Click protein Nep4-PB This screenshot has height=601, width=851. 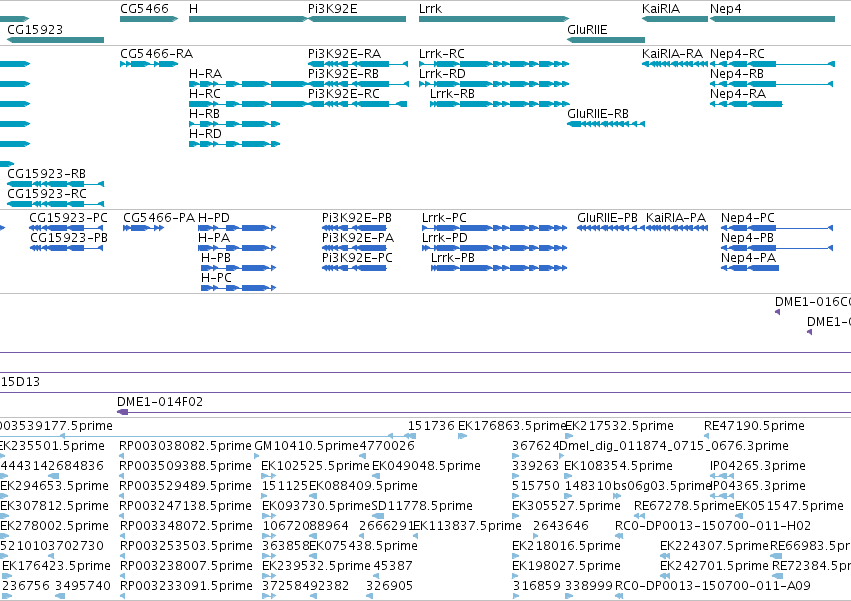pos(777,248)
